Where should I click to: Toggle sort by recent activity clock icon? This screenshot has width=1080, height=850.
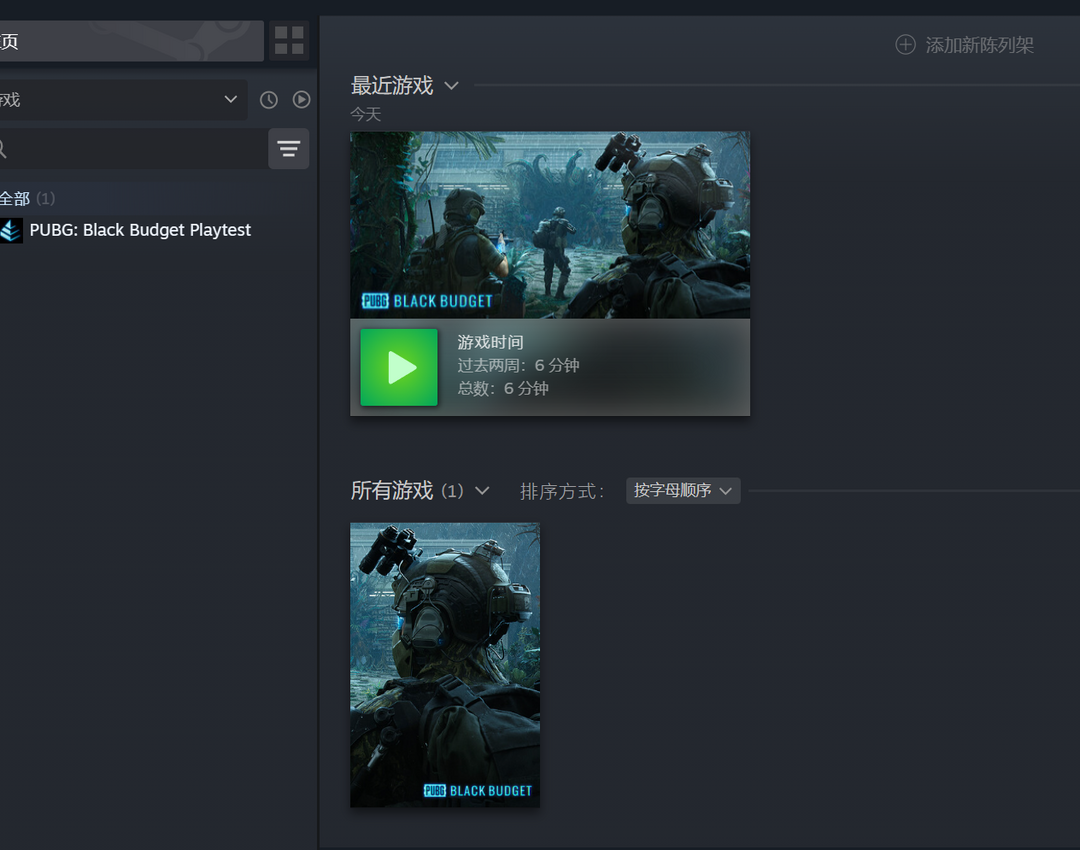tap(268, 100)
